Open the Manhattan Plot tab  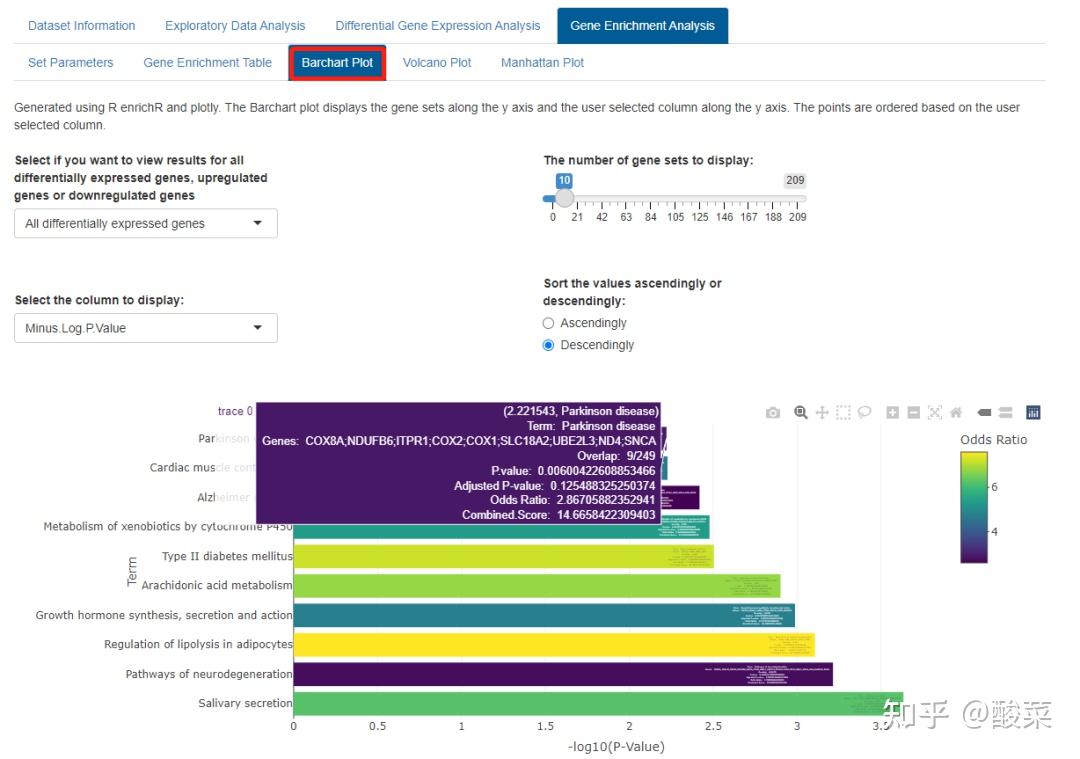coord(542,62)
